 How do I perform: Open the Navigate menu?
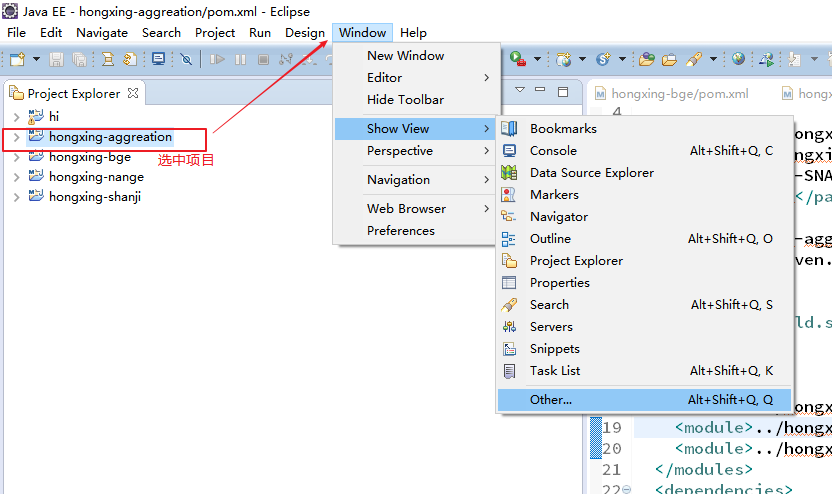click(102, 33)
